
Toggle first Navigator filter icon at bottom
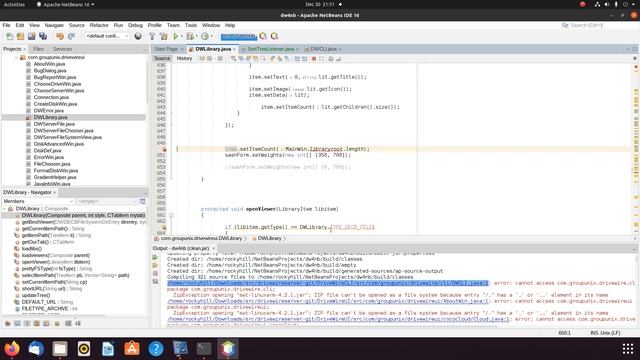[8, 323]
